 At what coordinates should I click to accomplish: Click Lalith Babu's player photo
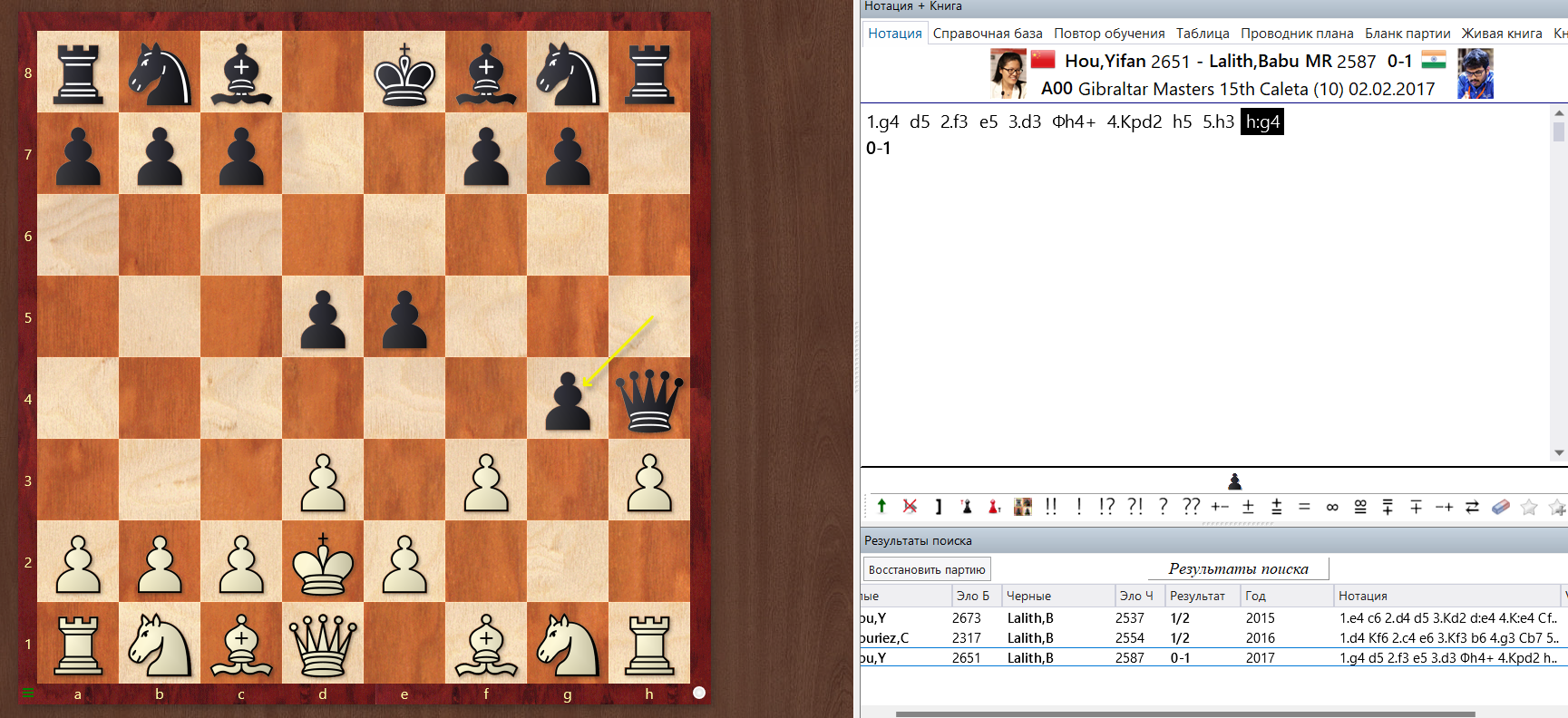1475,73
